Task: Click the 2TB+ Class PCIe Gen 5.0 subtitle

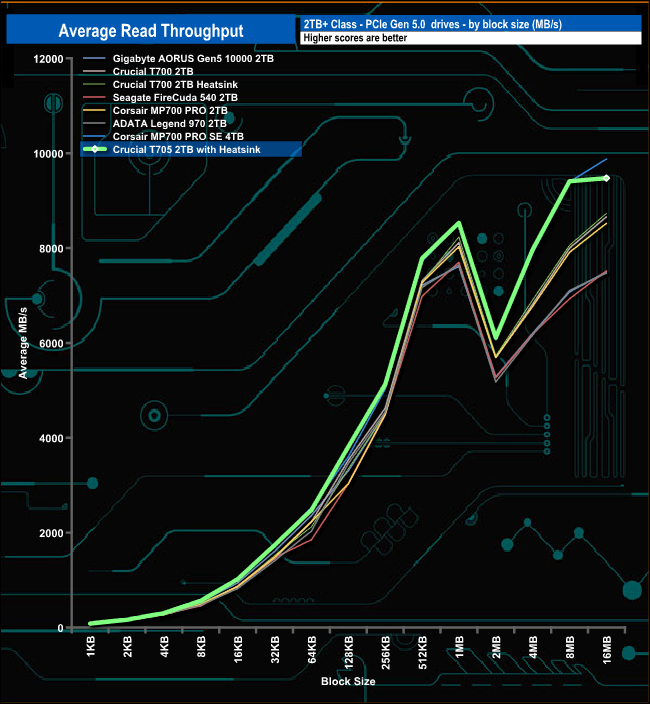Action: (432, 24)
